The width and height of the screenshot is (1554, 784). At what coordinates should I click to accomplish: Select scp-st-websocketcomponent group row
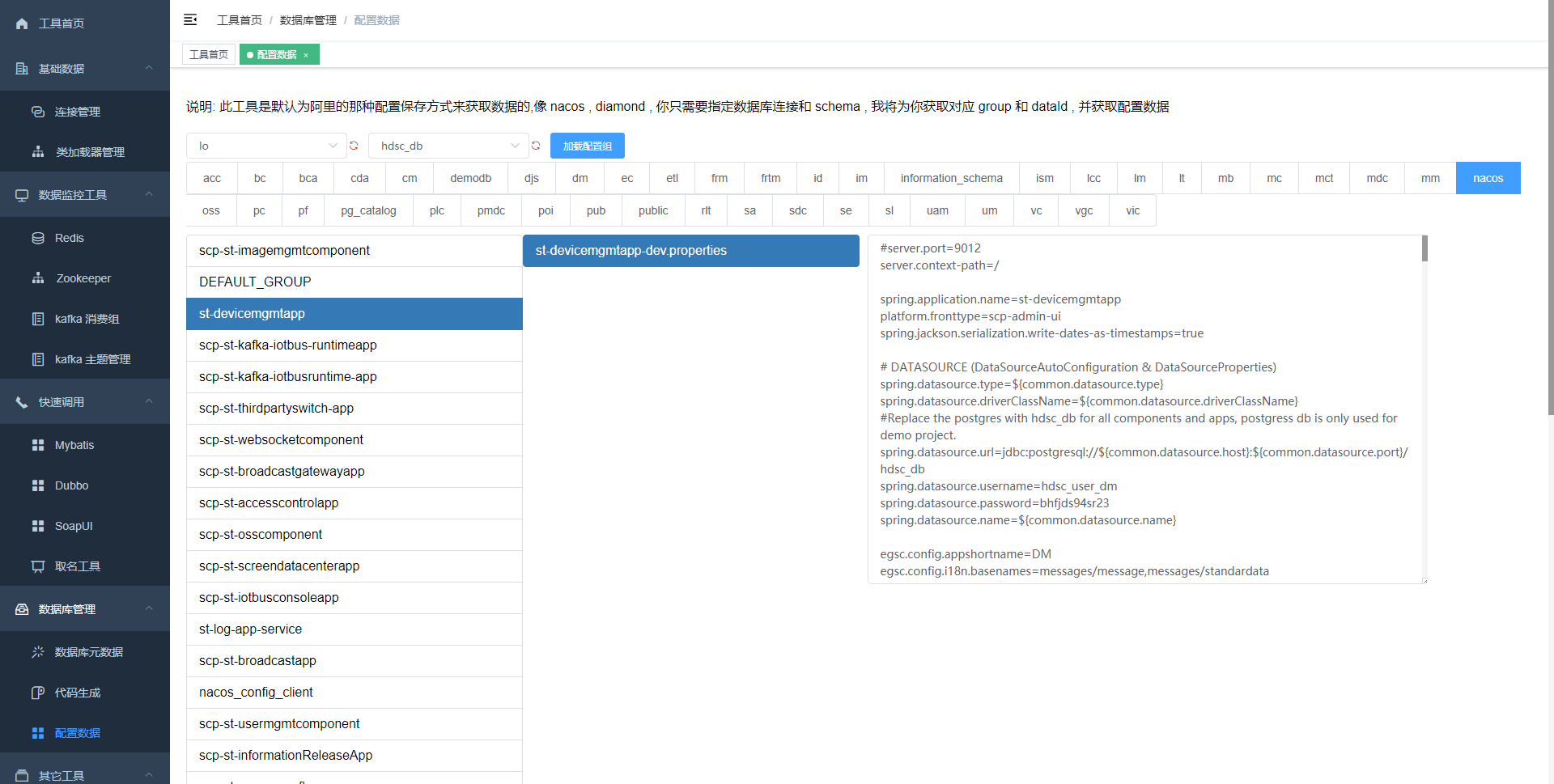355,440
